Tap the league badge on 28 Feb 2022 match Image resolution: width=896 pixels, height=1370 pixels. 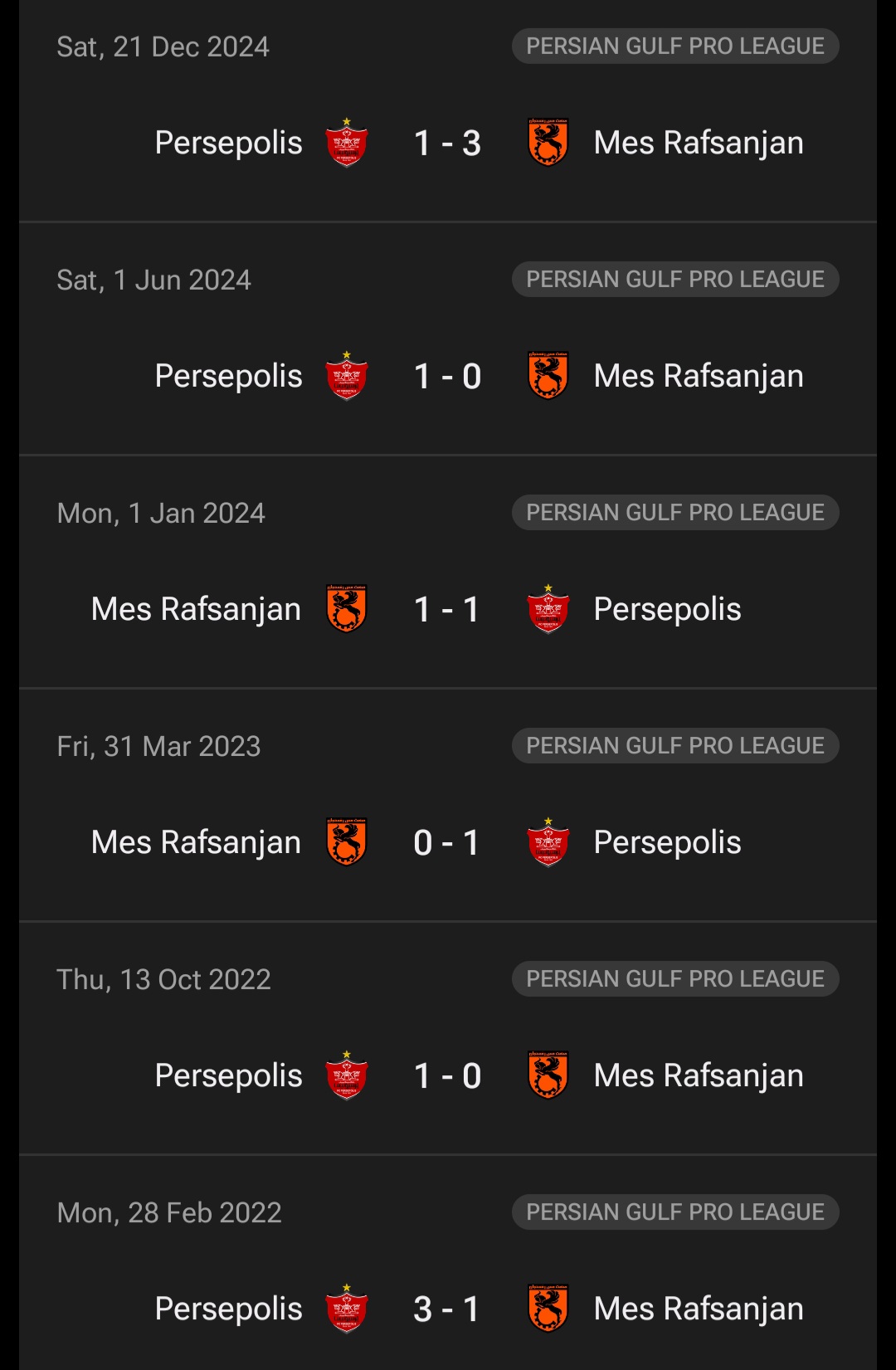tap(675, 1212)
